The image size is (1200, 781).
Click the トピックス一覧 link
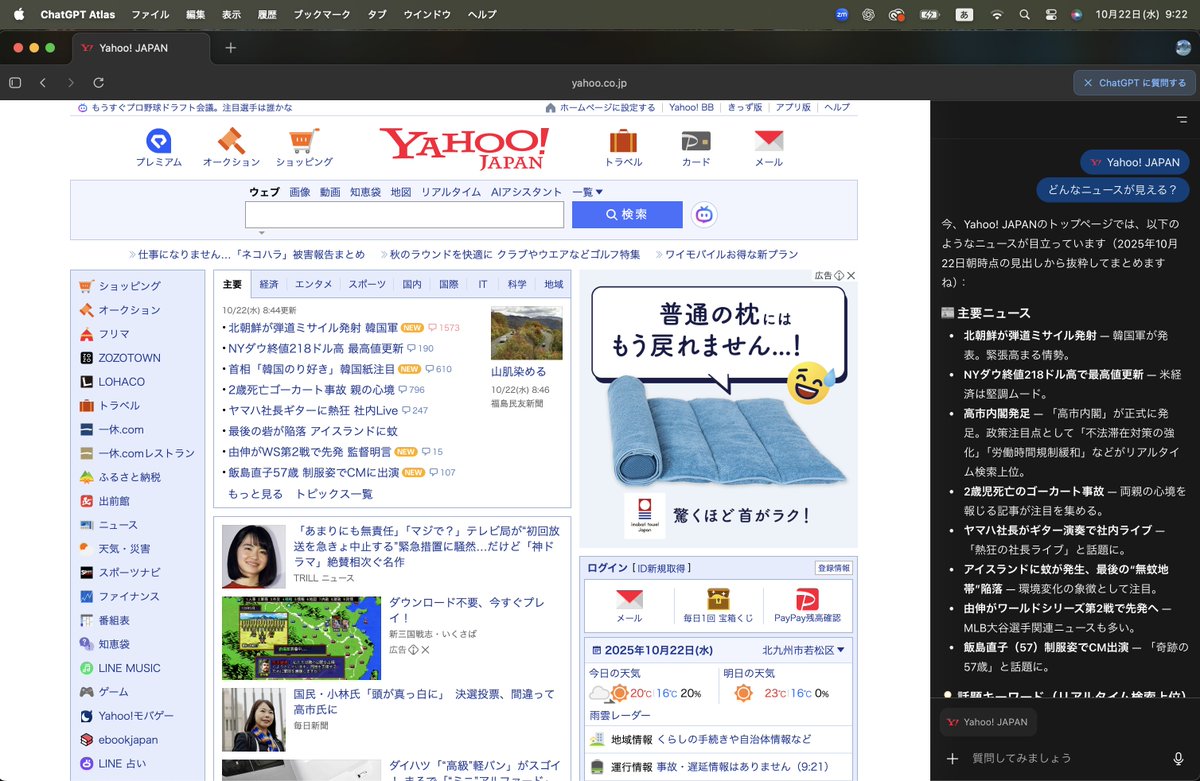point(334,494)
